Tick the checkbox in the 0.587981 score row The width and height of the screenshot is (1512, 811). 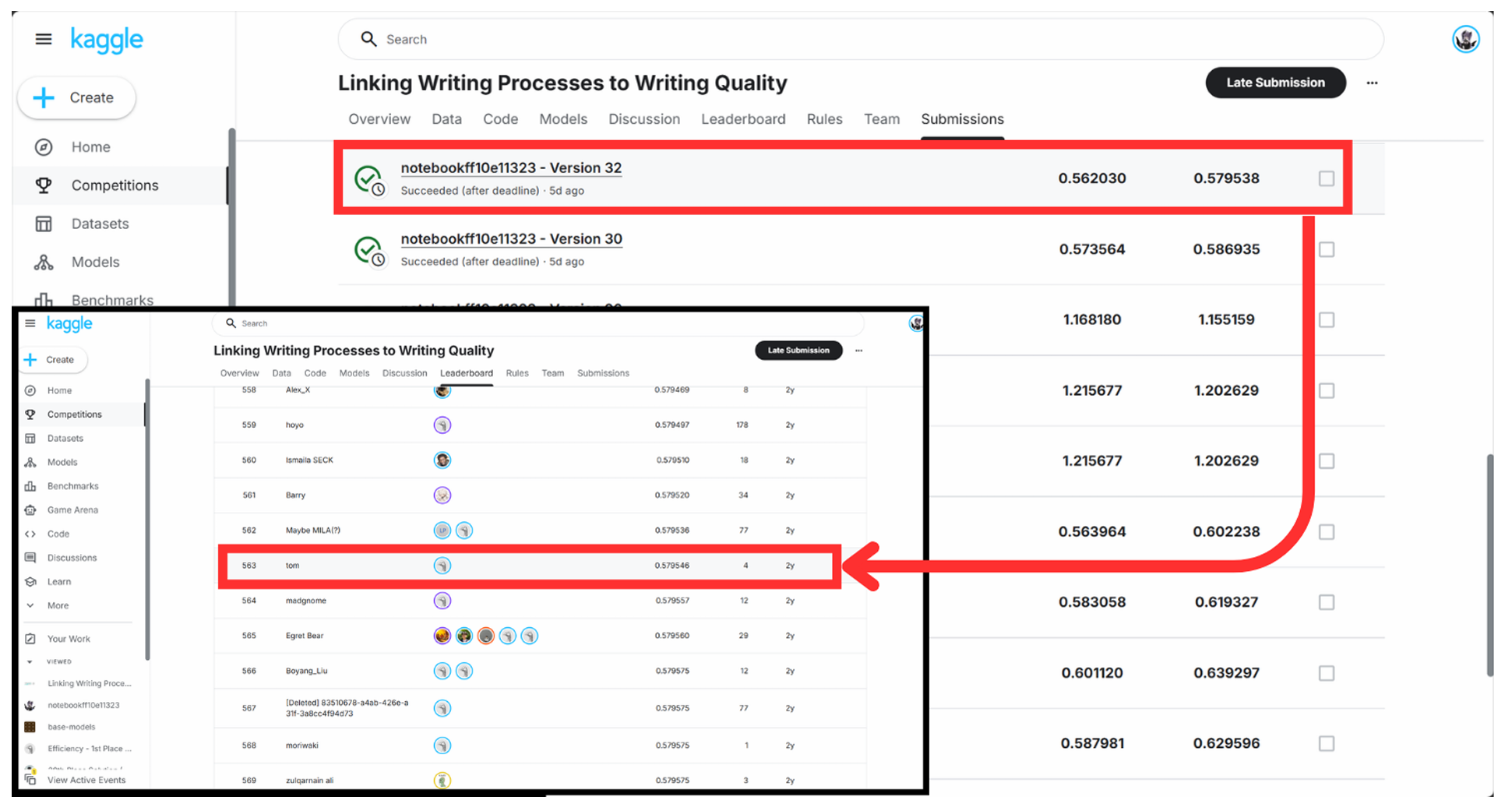click(1327, 743)
